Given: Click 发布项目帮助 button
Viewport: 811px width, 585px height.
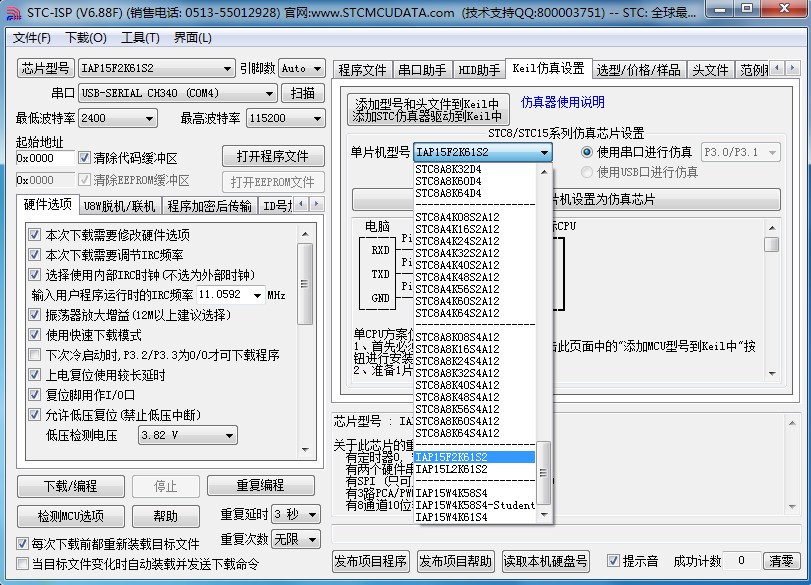Looking at the screenshot, I should (x=456, y=561).
